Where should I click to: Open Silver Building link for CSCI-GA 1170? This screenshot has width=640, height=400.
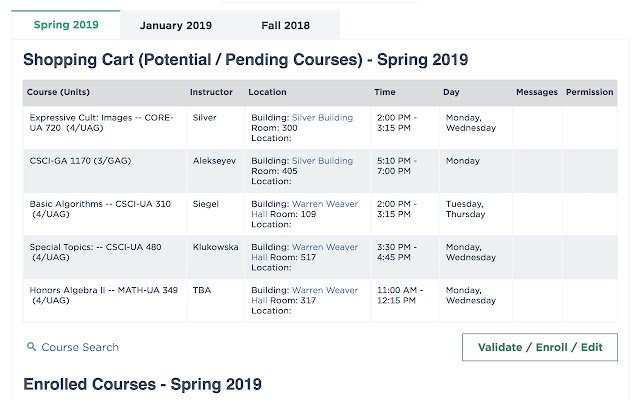[x=322, y=161]
